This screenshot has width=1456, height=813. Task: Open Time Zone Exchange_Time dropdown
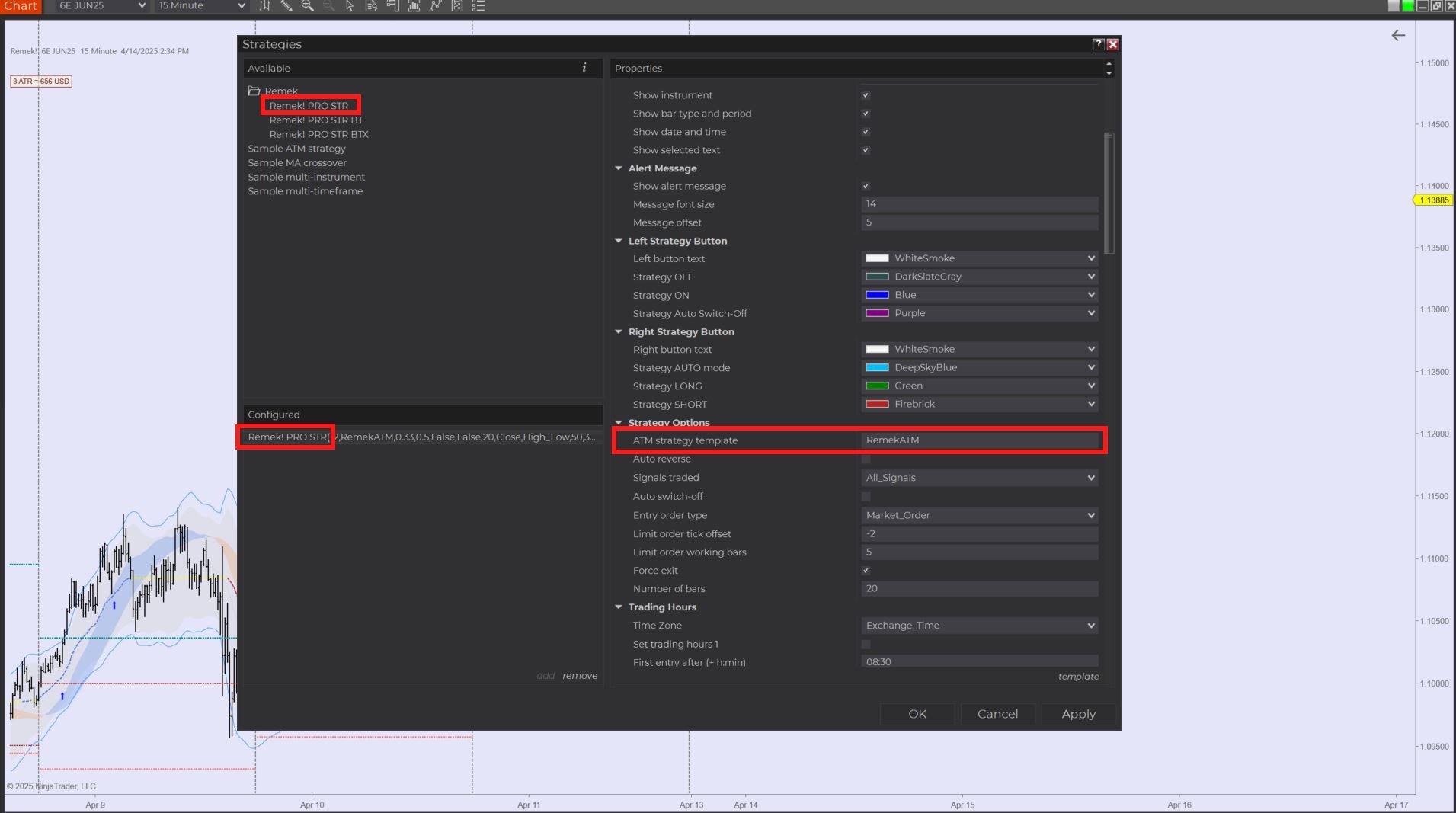click(x=980, y=626)
